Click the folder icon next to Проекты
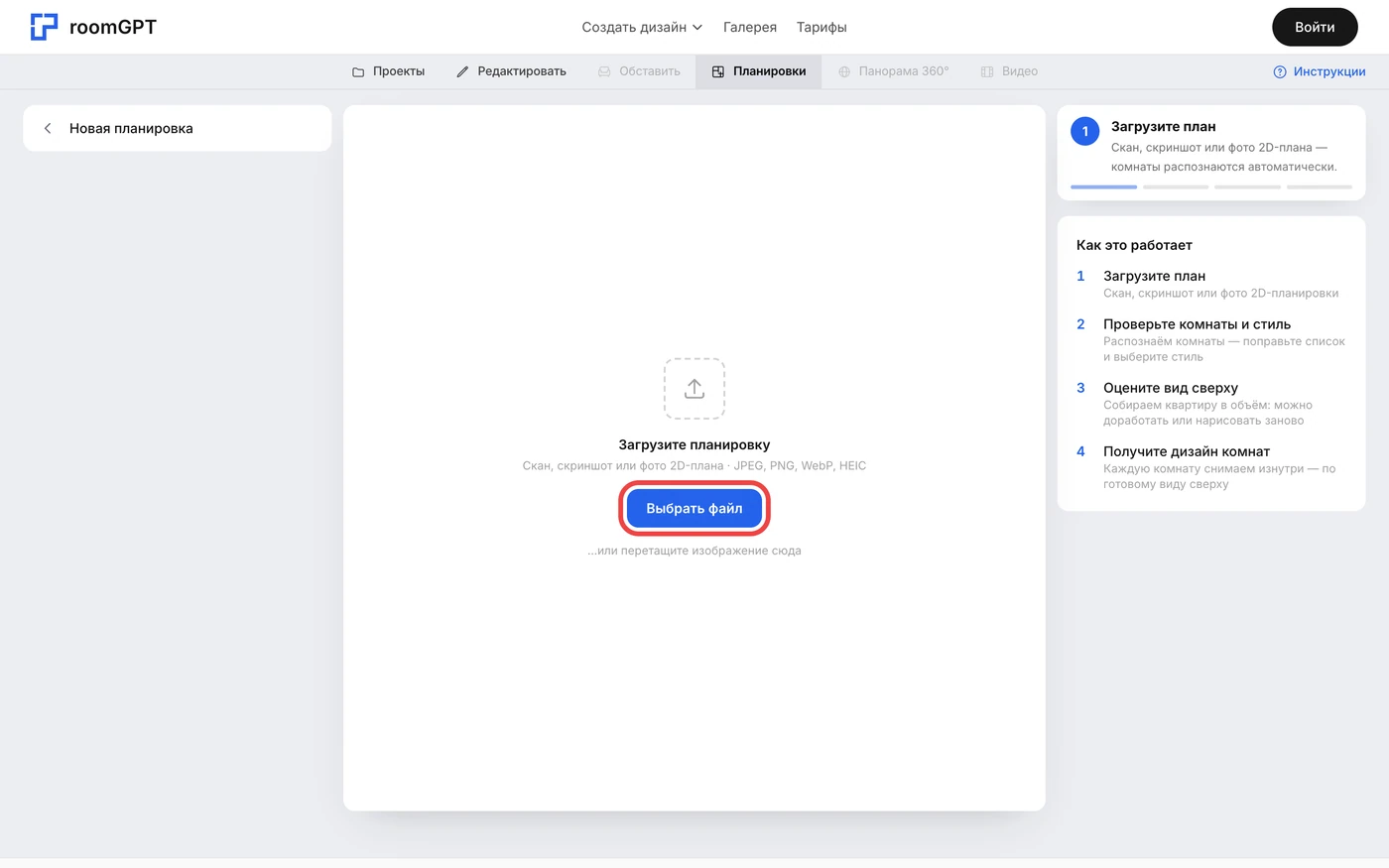This screenshot has height=868, width=1389. pyautogui.click(x=358, y=71)
